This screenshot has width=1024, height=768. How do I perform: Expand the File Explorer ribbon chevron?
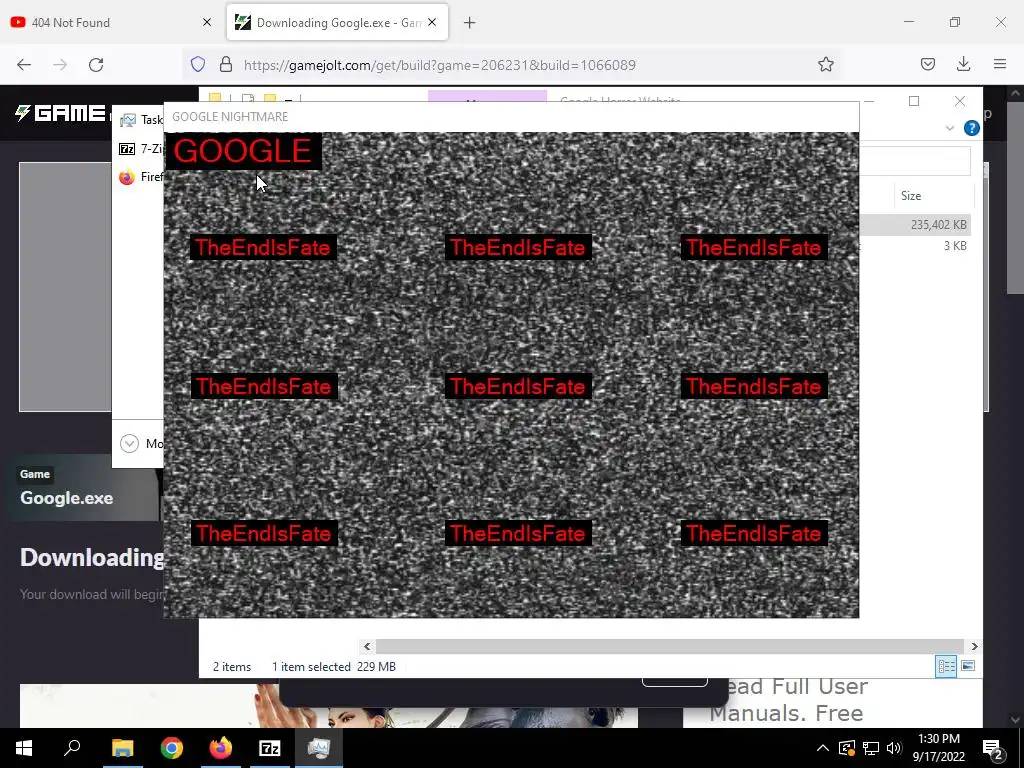[950, 128]
